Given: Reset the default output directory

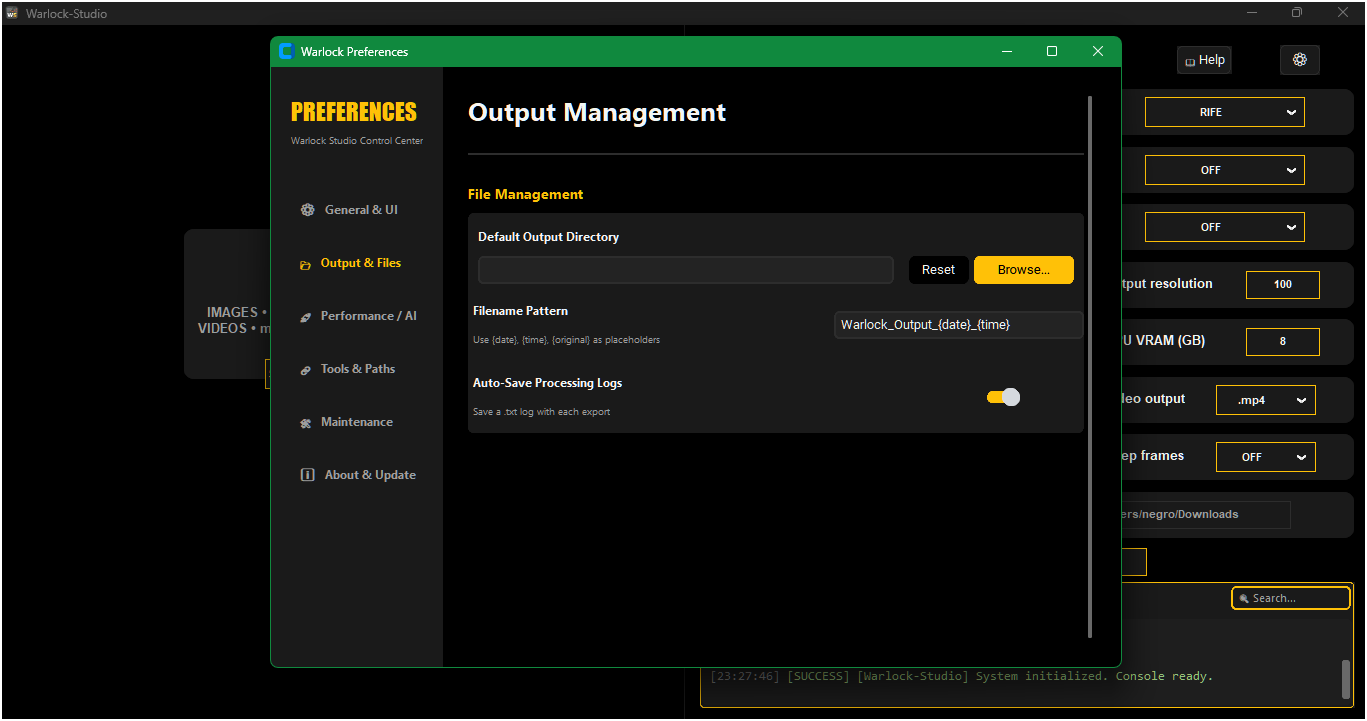Looking at the screenshot, I should point(938,270).
